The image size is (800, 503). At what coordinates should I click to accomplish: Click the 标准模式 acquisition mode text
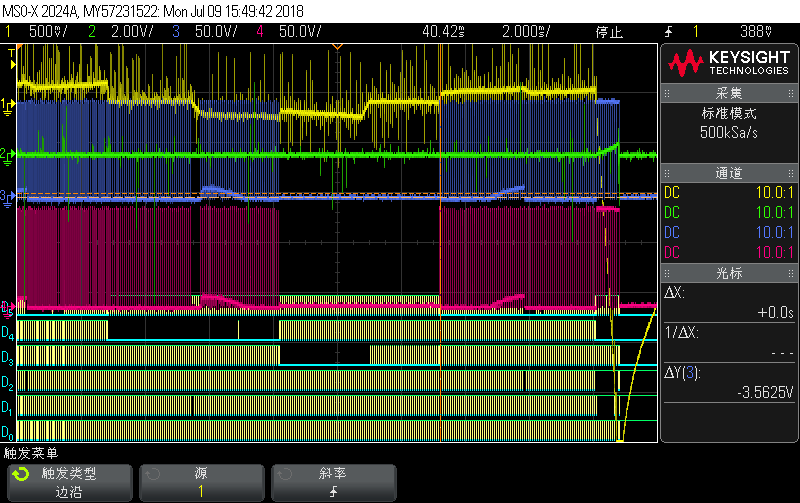(x=729, y=113)
